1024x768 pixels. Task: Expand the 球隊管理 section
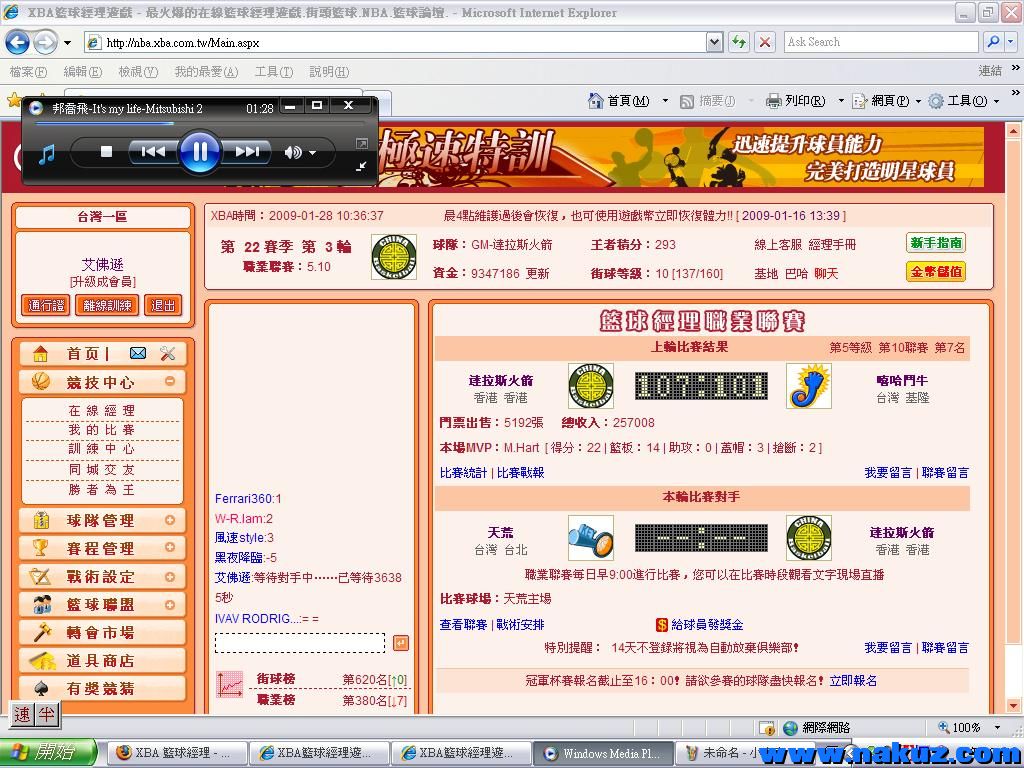click(170, 520)
